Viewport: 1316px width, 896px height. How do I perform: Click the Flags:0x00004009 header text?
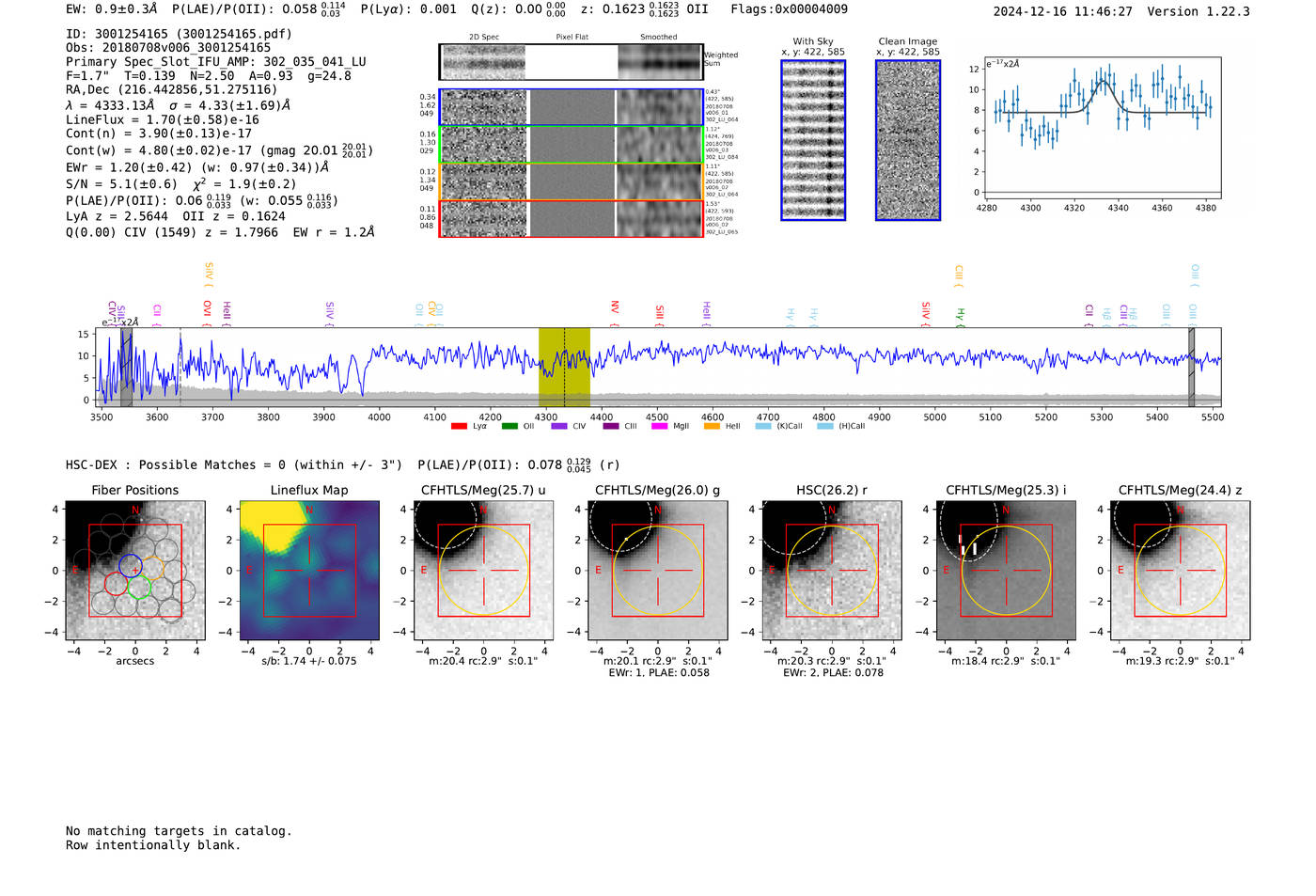pyautogui.click(x=789, y=9)
